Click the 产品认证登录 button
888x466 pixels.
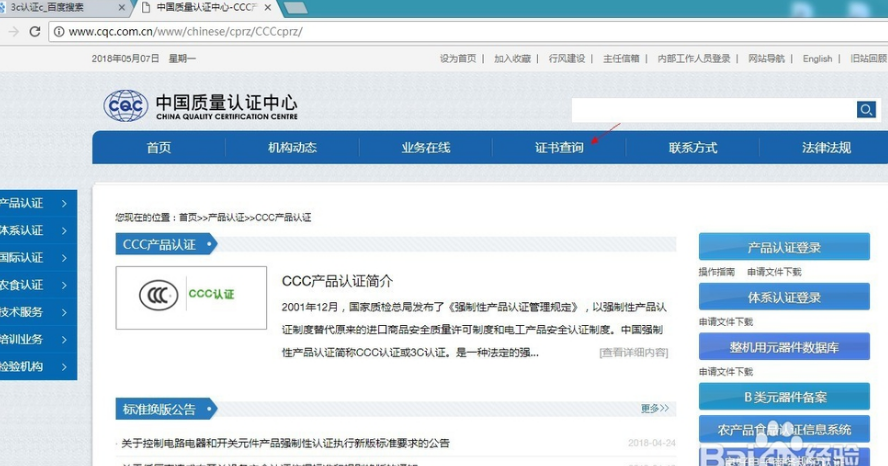coord(784,248)
